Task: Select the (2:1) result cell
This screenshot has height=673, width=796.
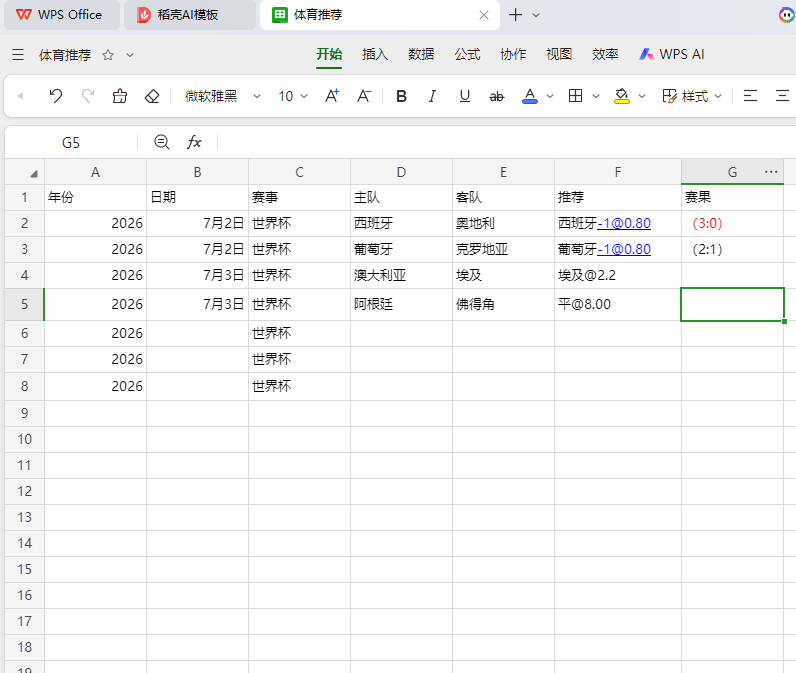Action: pos(732,249)
